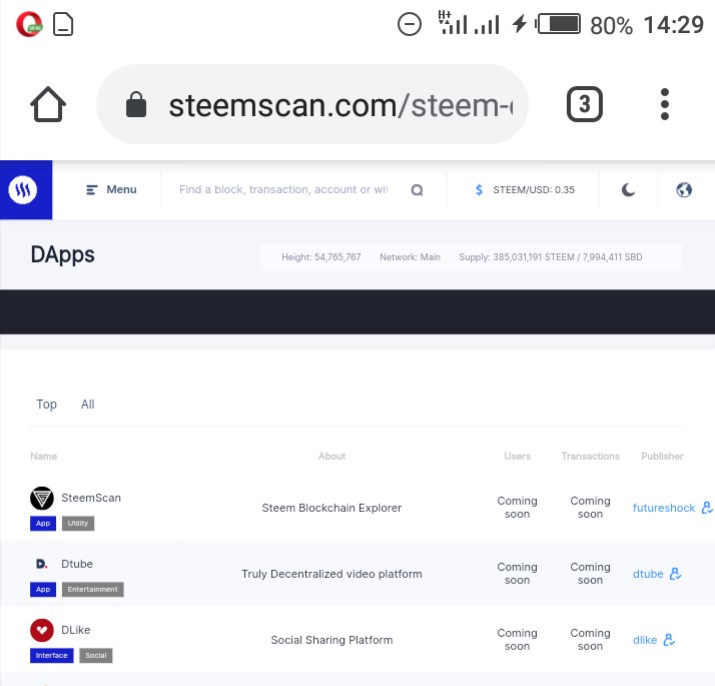Open the Menu hamburger button
Image resolution: width=715 pixels, height=686 pixels.
tap(111, 190)
